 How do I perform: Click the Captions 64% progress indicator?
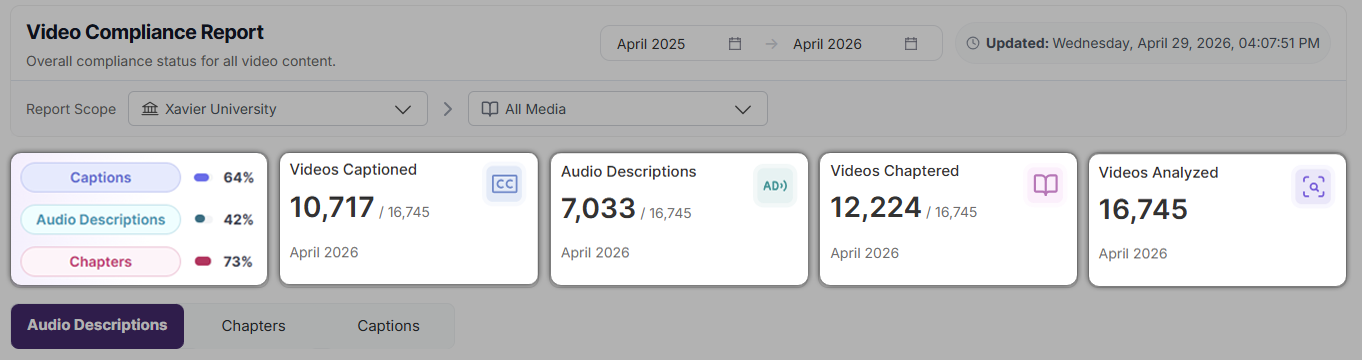pos(202,177)
